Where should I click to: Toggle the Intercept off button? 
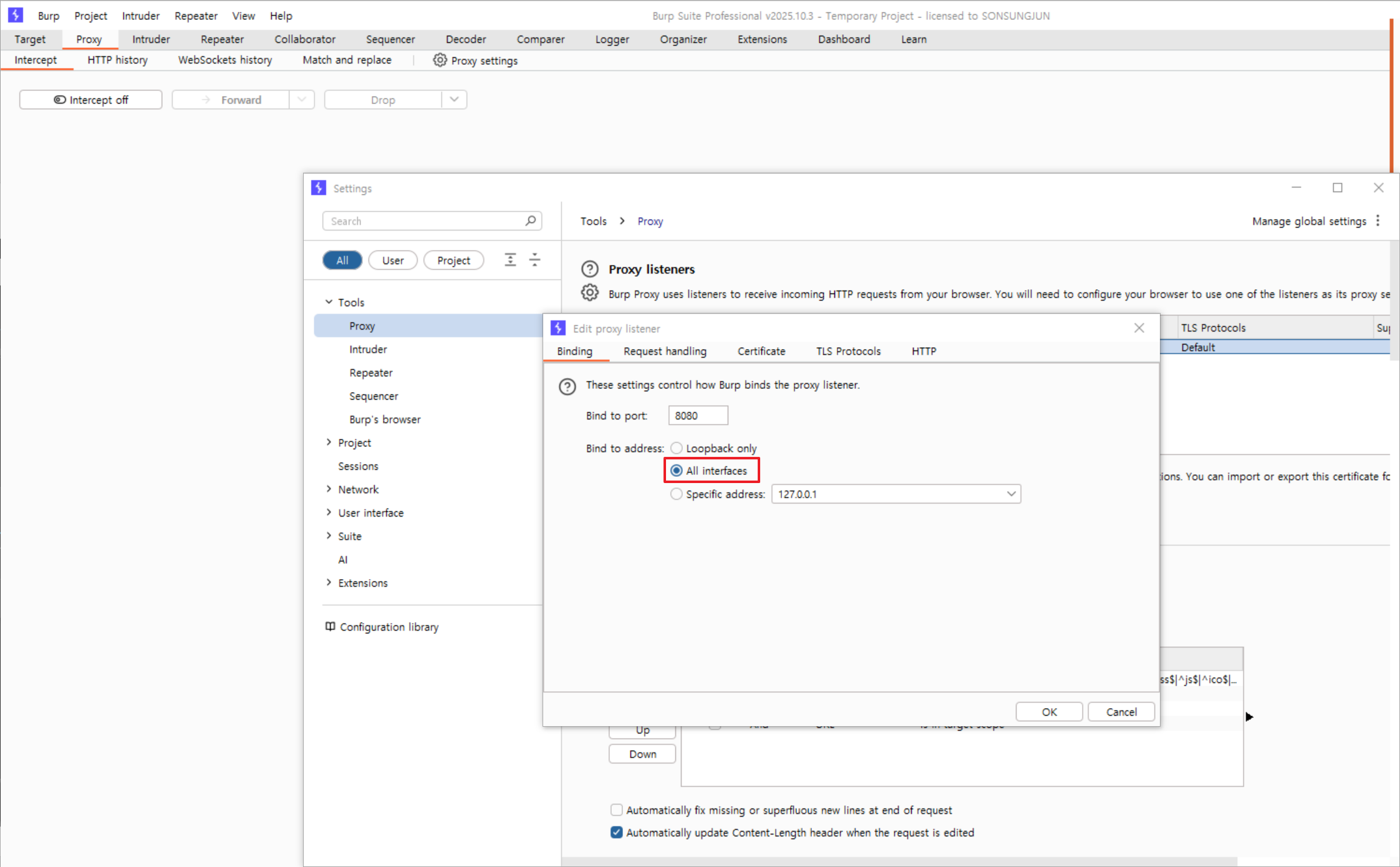coord(91,100)
